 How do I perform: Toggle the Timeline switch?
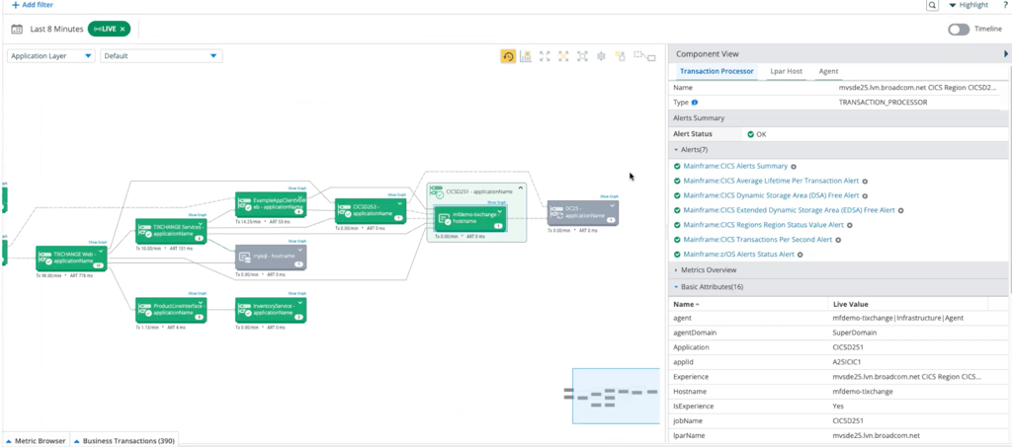[x=958, y=29]
